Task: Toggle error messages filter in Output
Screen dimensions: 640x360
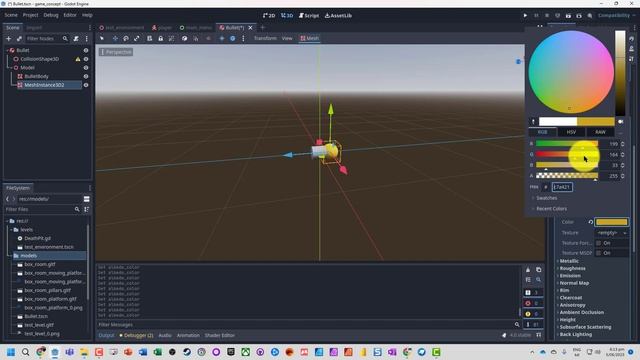Action: [x=533, y=303]
